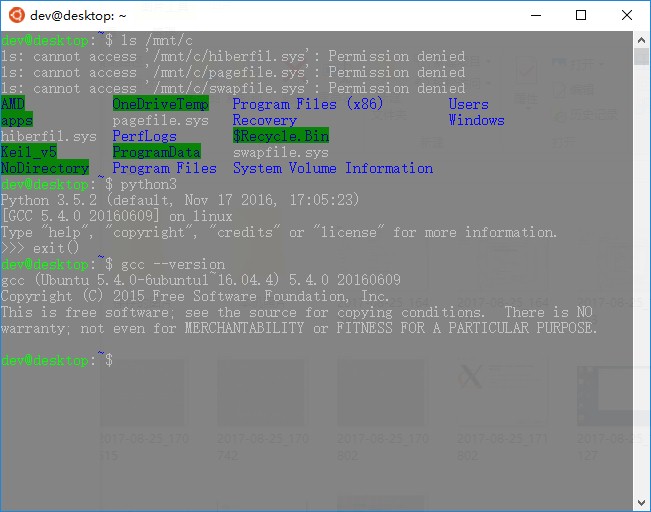Click the exit() line in the Python session
This screenshot has width=651, height=512.
(53, 248)
